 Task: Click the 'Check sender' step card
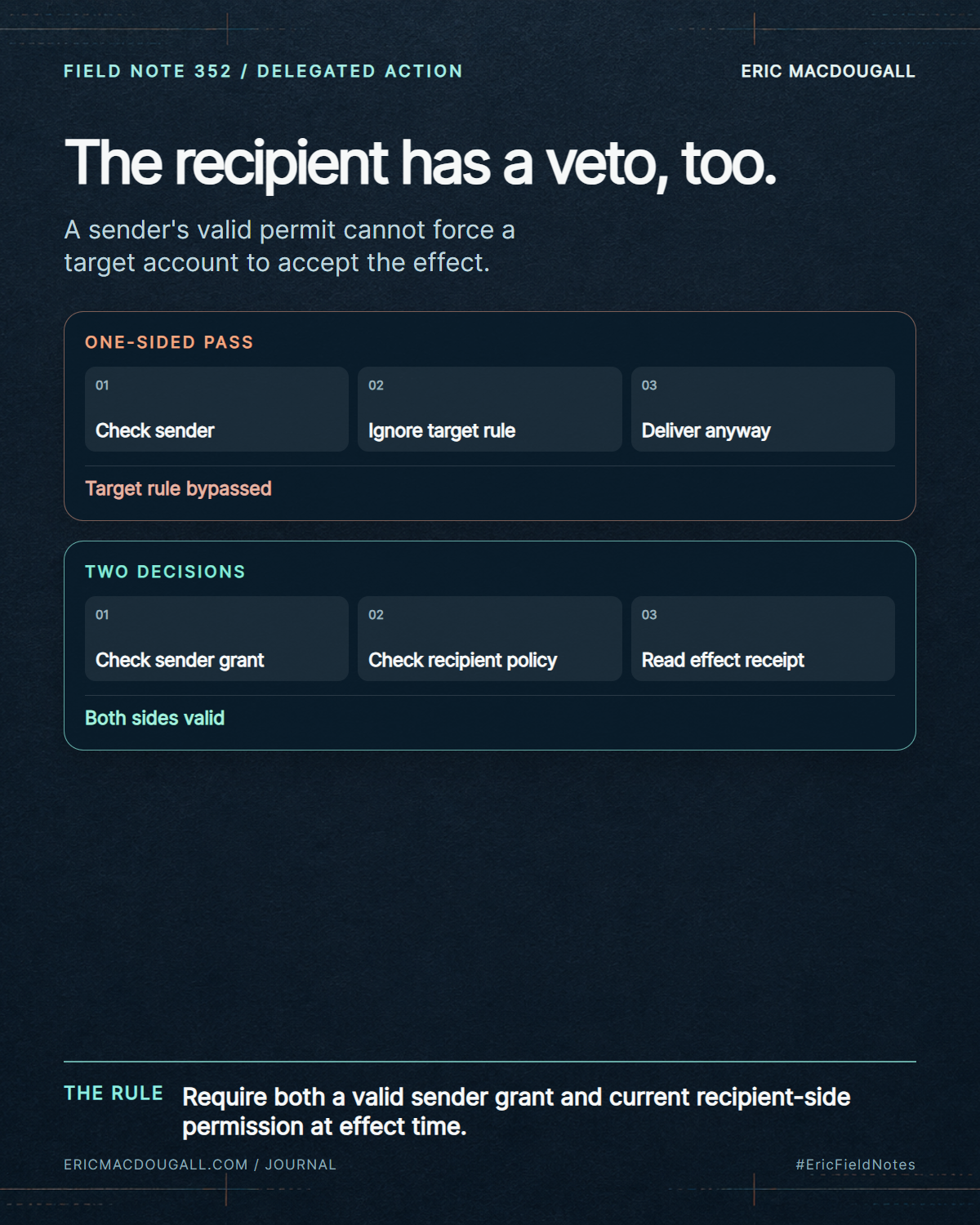pos(216,409)
